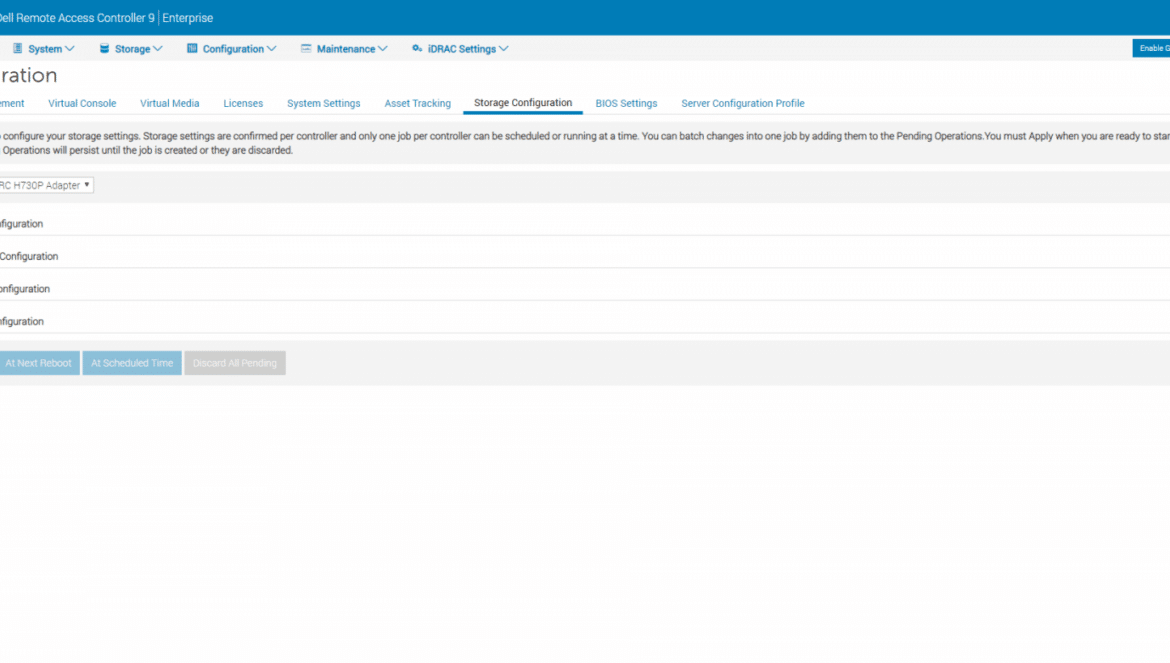Click the Discard All Pending button

pos(235,363)
